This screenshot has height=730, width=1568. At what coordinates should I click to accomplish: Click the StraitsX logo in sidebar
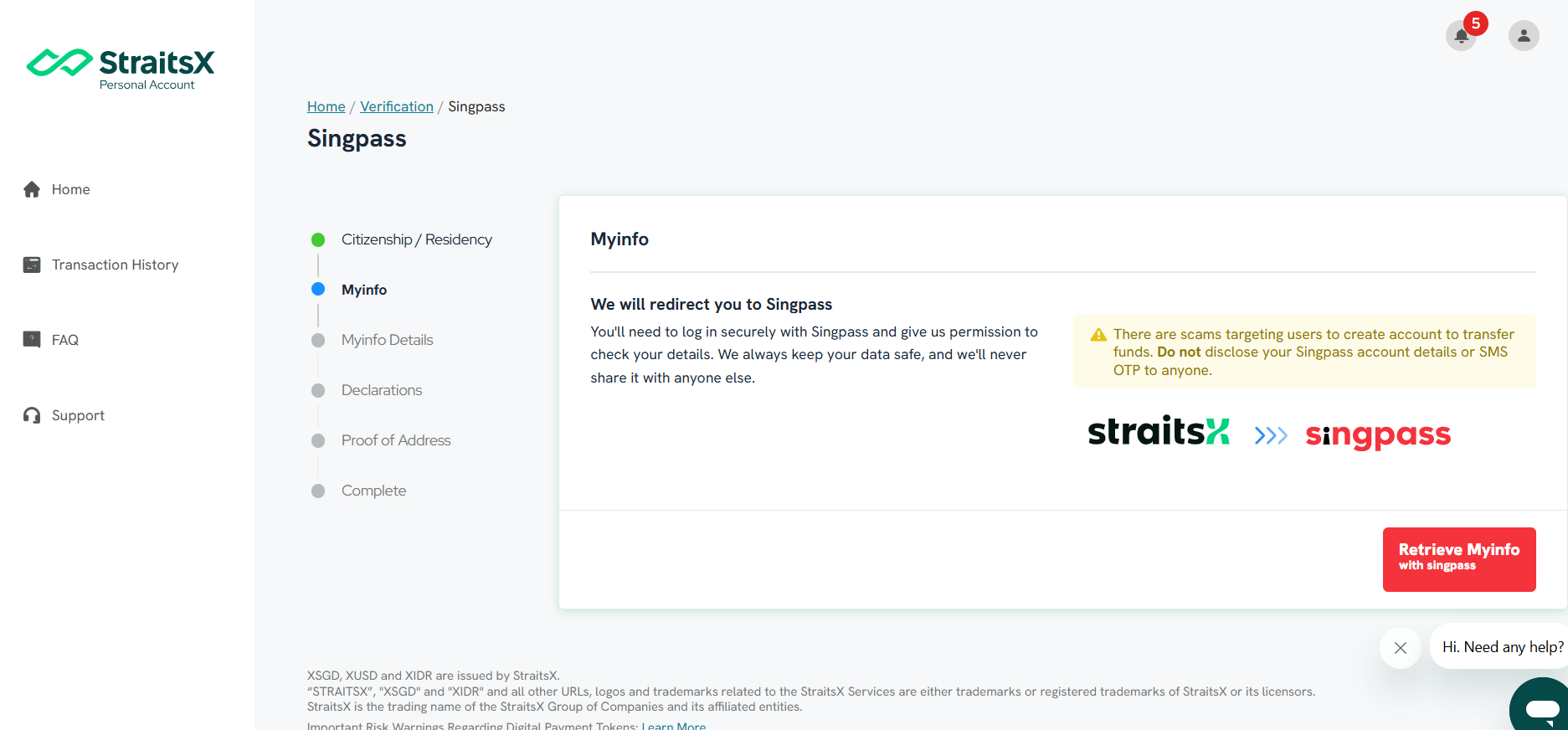[121, 69]
